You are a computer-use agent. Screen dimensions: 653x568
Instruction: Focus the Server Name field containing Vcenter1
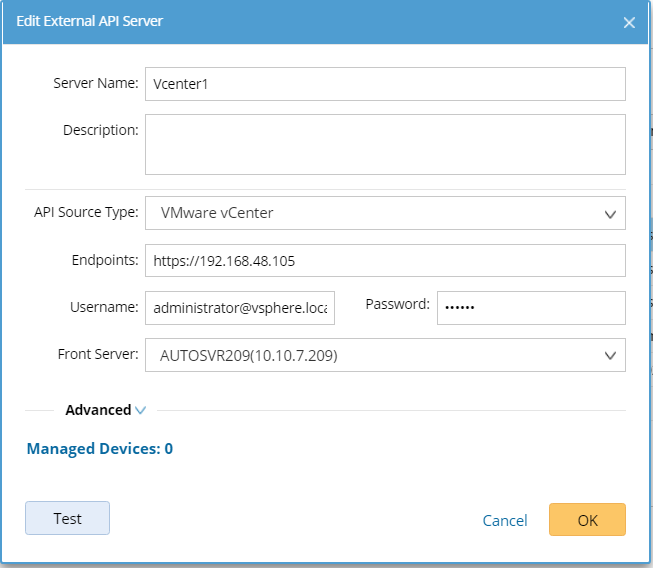tap(385, 84)
